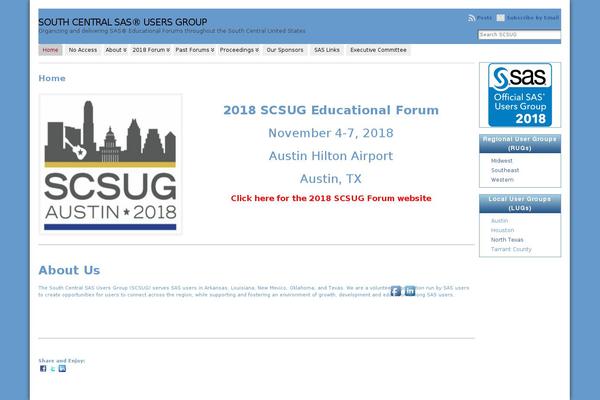This screenshot has height=400, width=600.
Task: Open the 2018 SCSUG Forum website link
Action: point(331,198)
